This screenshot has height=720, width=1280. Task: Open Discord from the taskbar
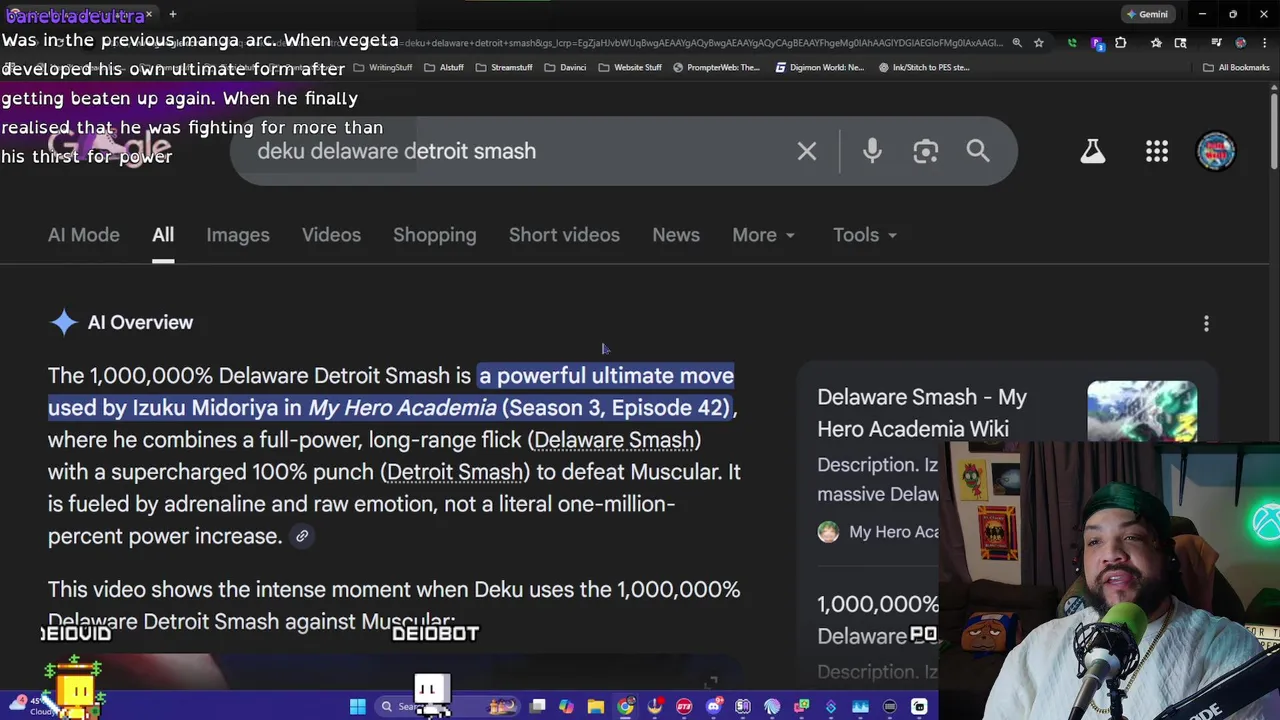click(713, 707)
